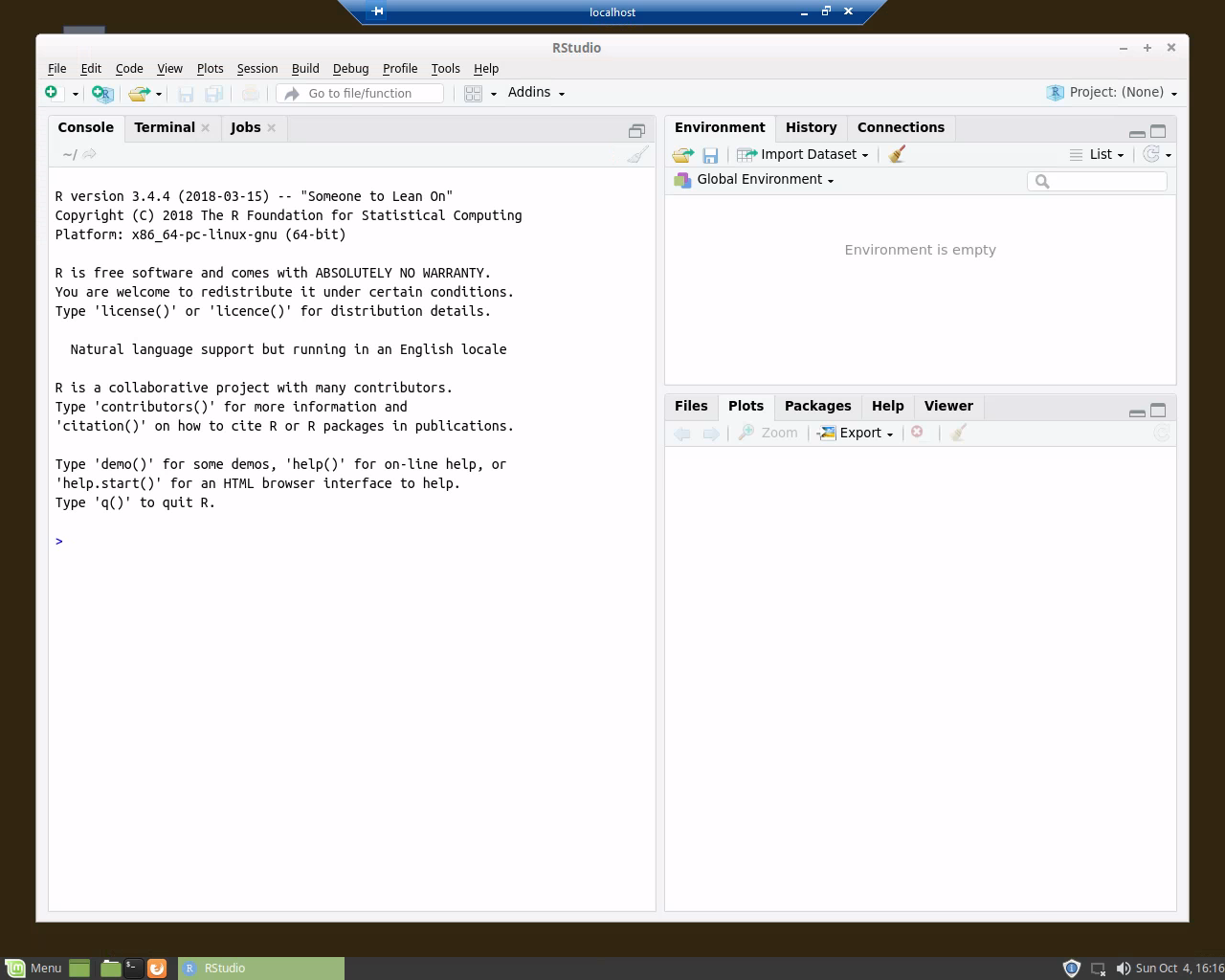Open the panes layout dropdown arrow
Viewport: 1225px width, 980px height.
494,94
